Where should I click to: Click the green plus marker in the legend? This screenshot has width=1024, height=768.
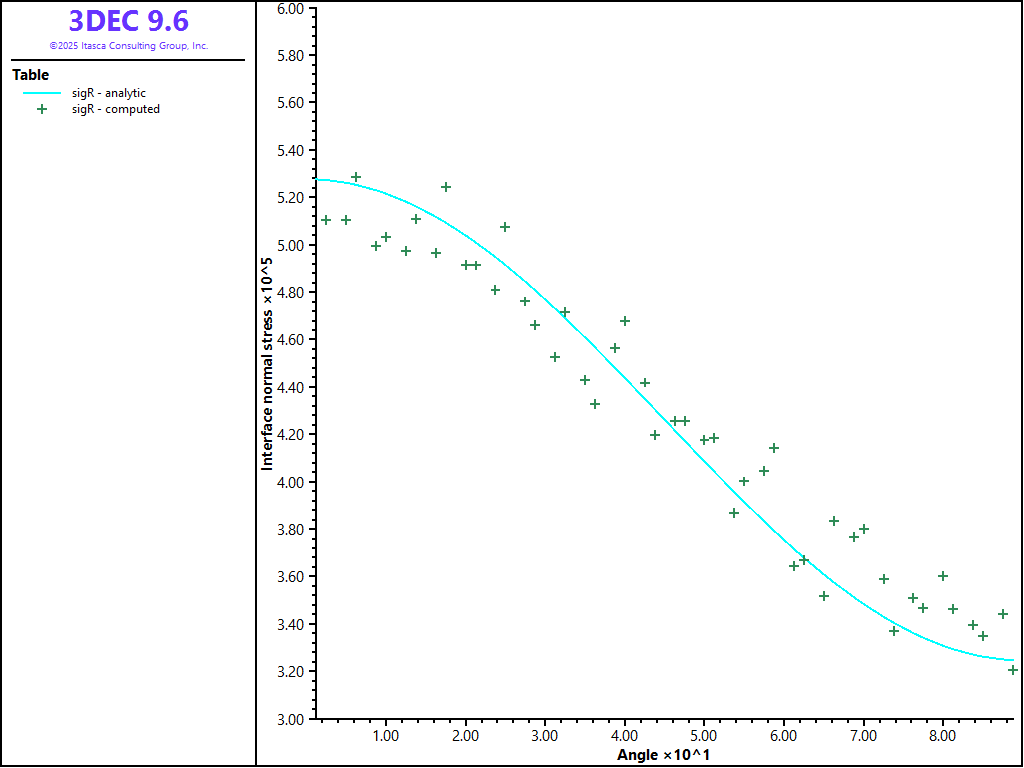click(x=42, y=110)
